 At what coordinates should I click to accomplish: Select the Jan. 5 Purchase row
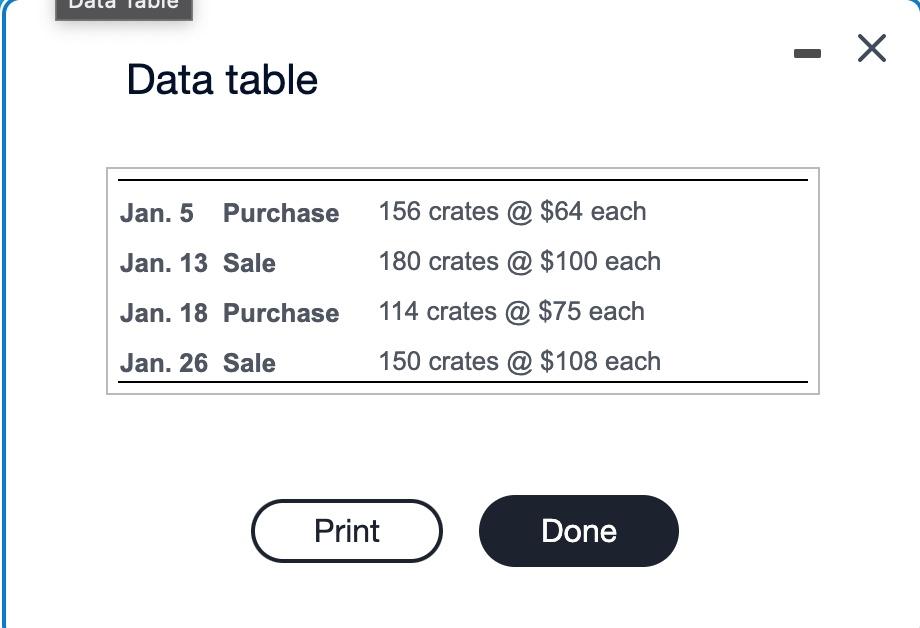tap(400, 212)
